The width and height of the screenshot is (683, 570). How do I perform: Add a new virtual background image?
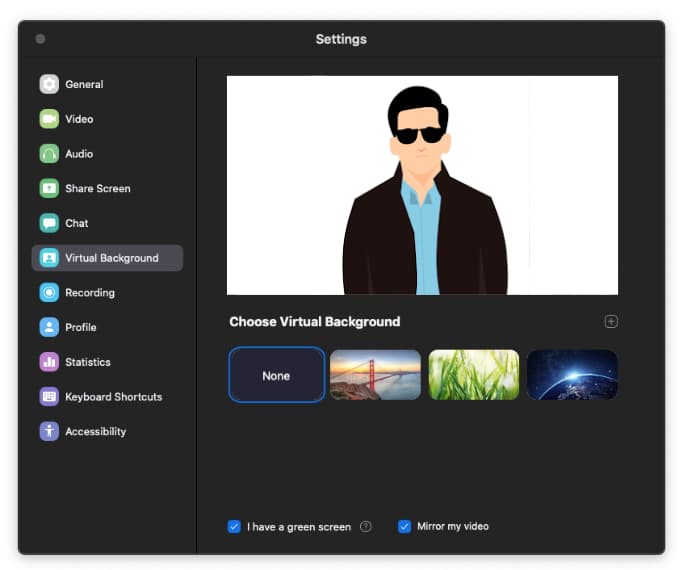click(611, 321)
